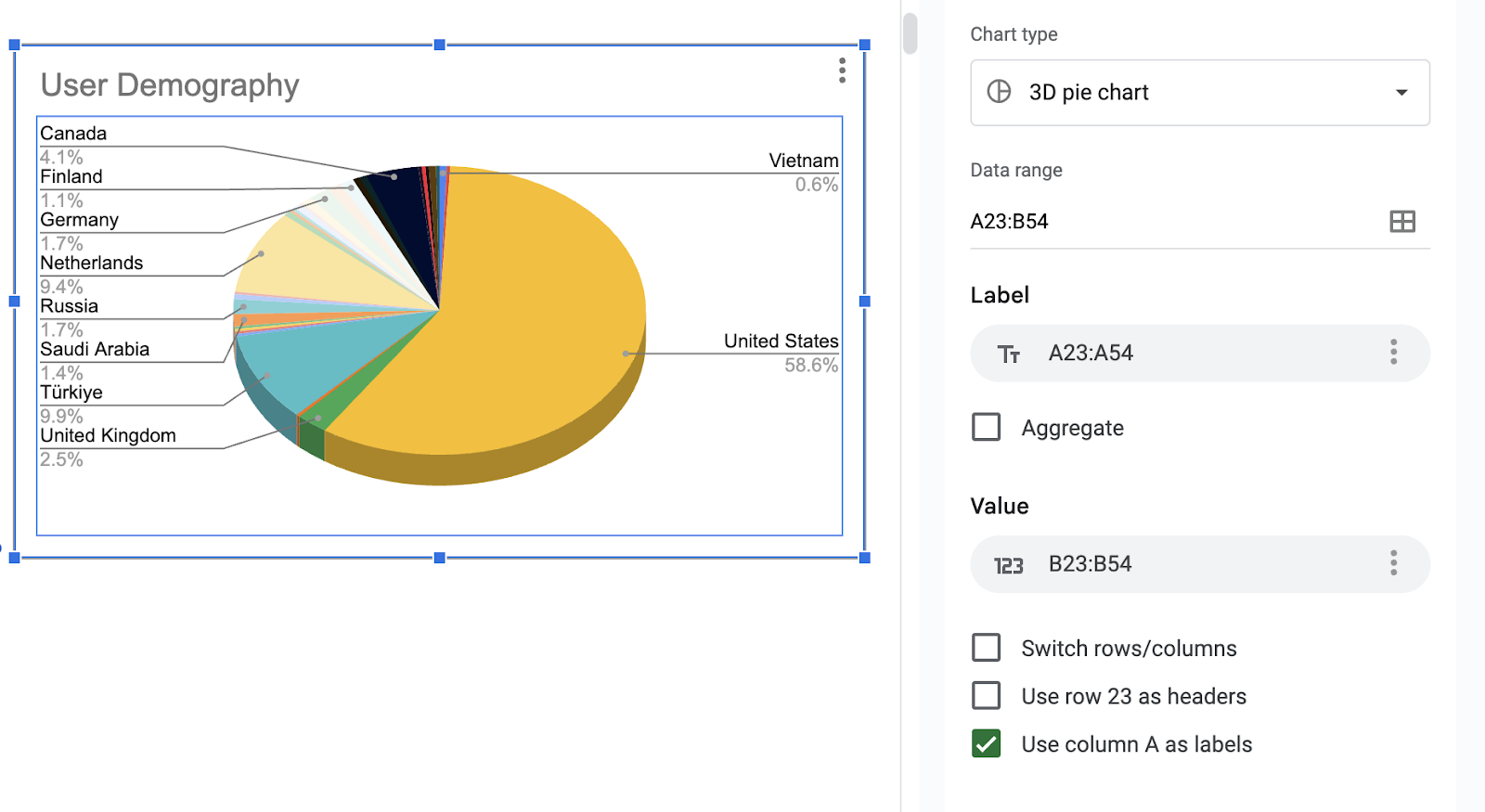The width and height of the screenshot is (1485, 812).
Task: Expand the Chart type dropdown arrow
Action: (1401, 93)
